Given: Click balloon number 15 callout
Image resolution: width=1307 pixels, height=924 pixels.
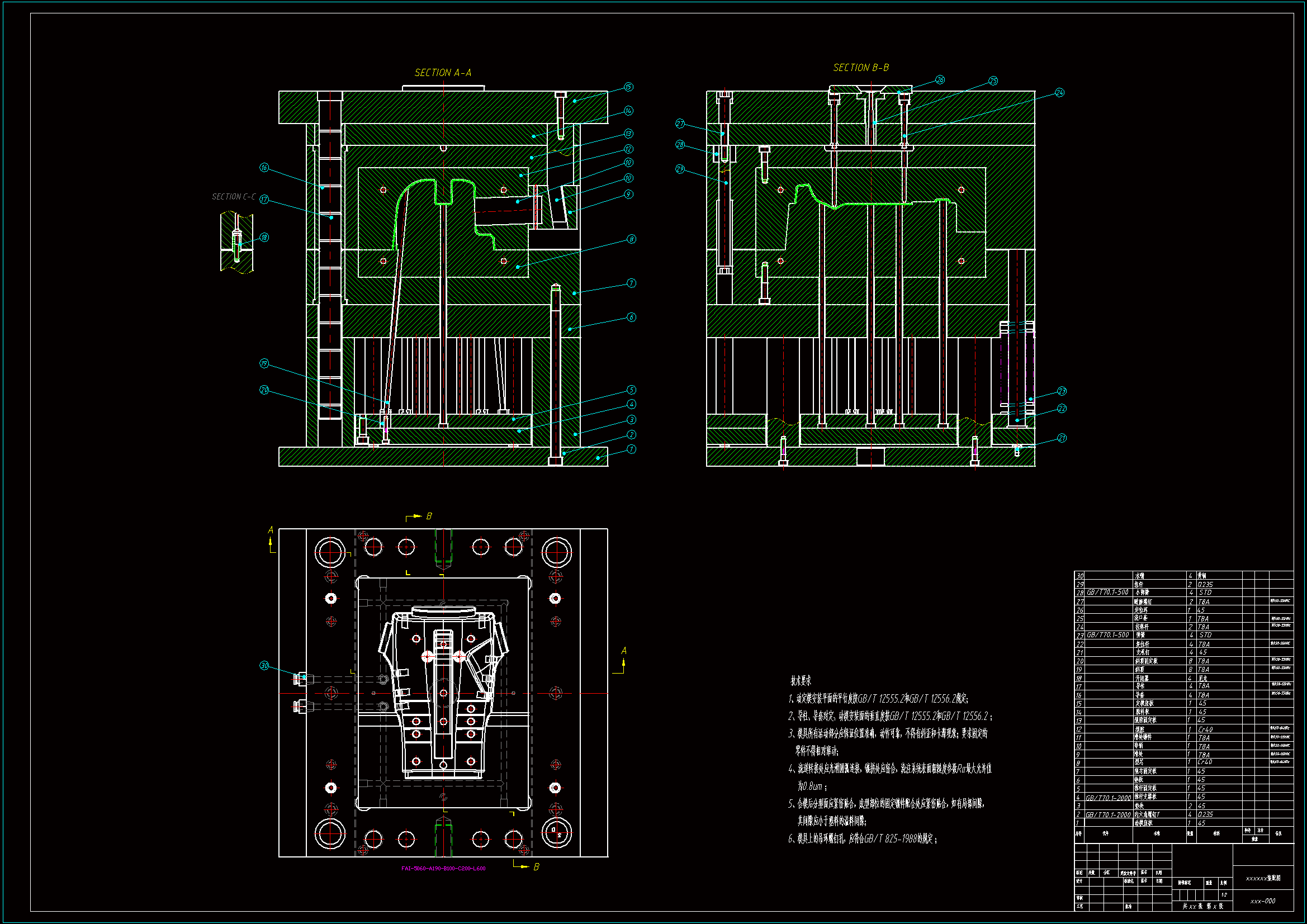Looking at the screenshot, I should [628, 87].
